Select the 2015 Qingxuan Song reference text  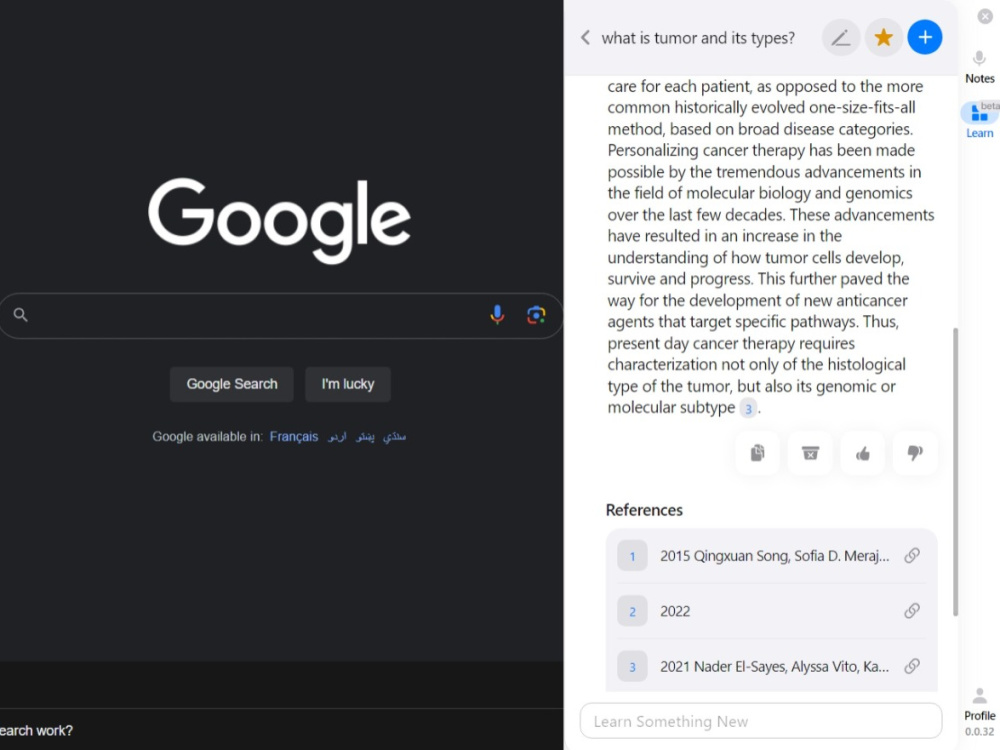click(774, 556)
